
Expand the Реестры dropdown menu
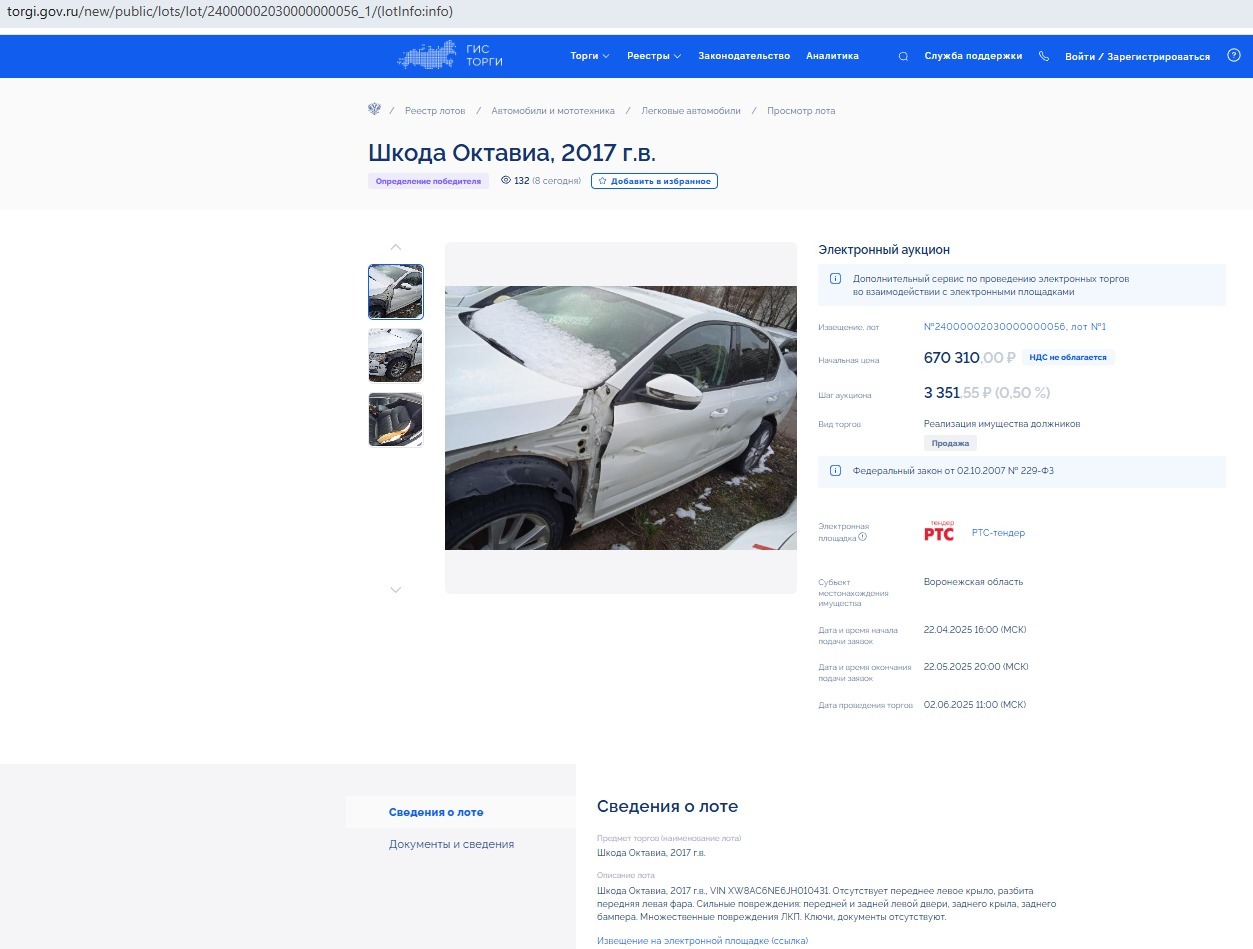(654, 56)
